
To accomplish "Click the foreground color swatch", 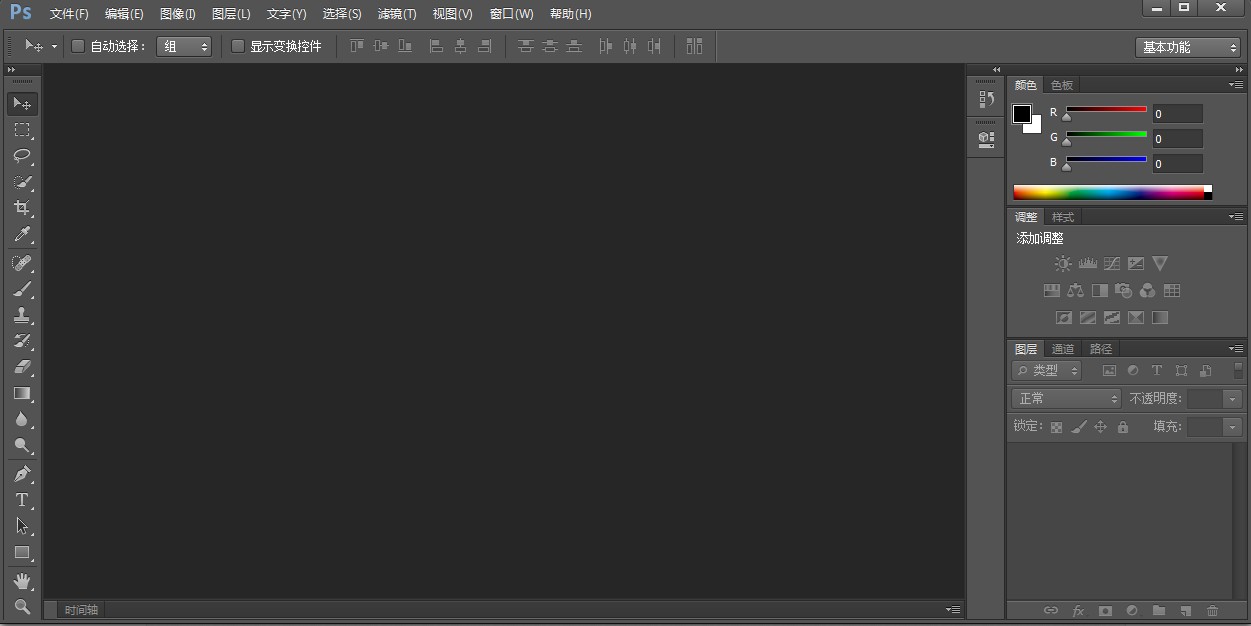I will point(1022,114).
